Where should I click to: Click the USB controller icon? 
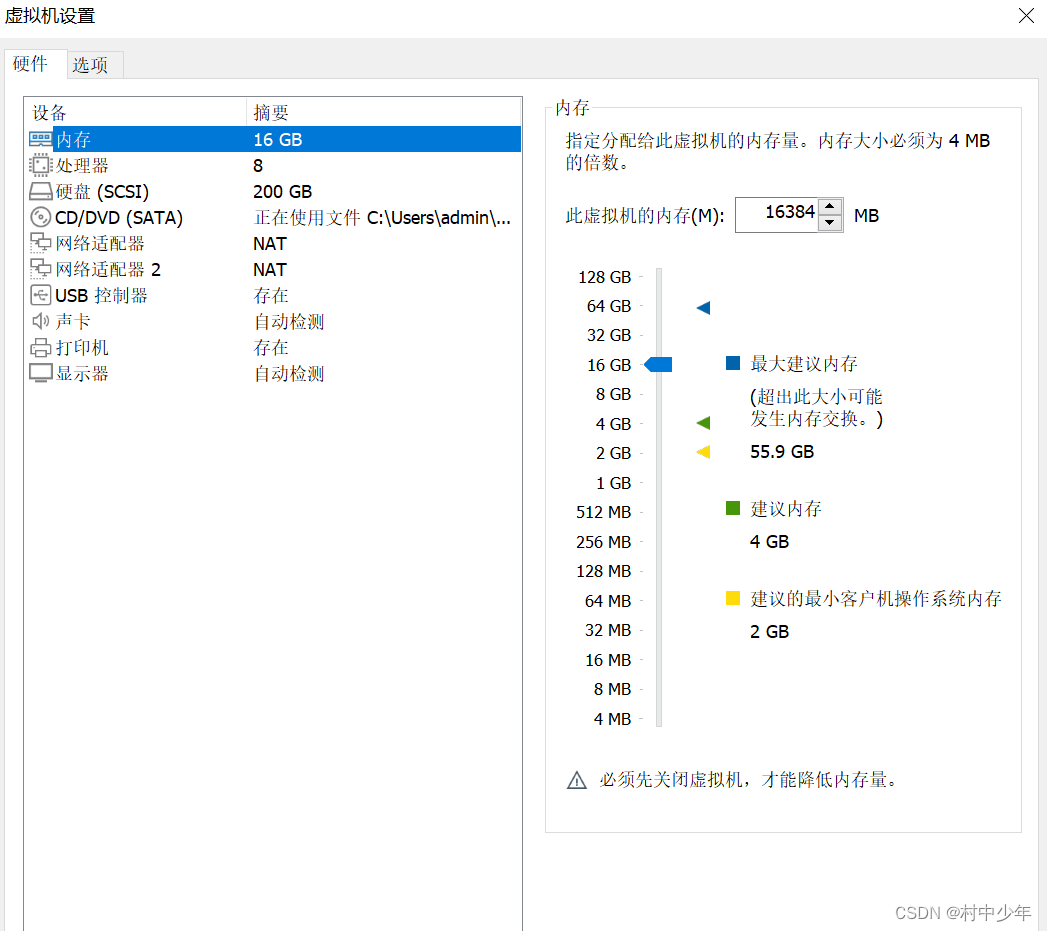coord(40,295)
